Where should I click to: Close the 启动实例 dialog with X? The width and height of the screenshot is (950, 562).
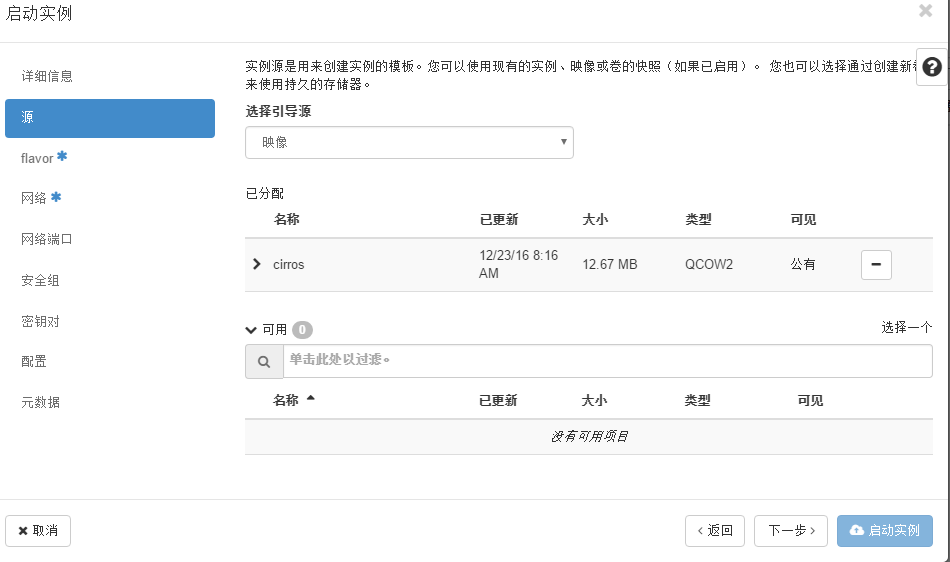pos(925,10)
